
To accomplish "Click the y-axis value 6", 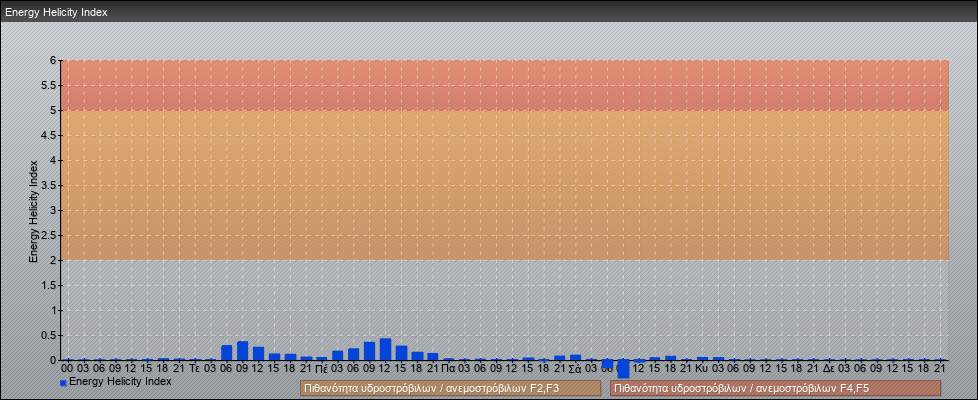I will (54, 61).
